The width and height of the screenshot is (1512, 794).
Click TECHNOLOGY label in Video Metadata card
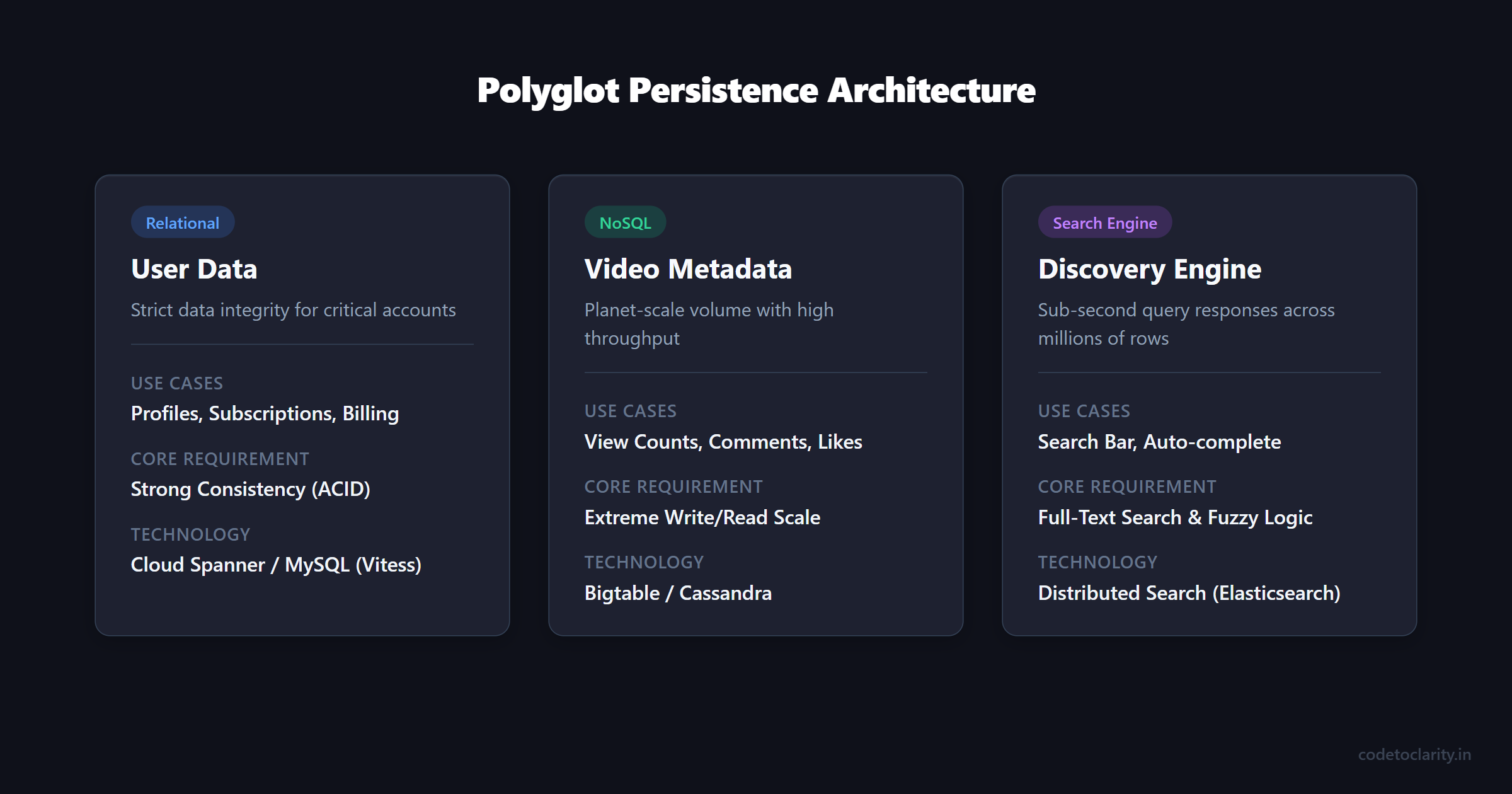tap(644, 562)
